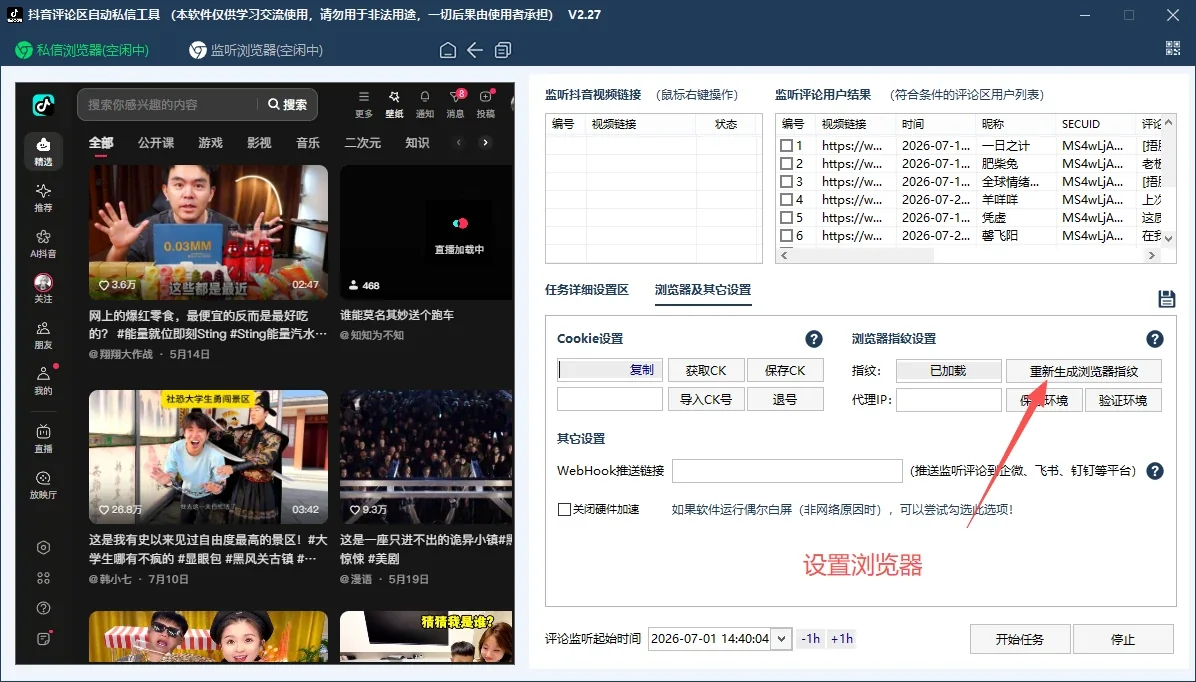Click the 导入CK号 button
Screen dimensions: 1196x682
coord(706,399)
